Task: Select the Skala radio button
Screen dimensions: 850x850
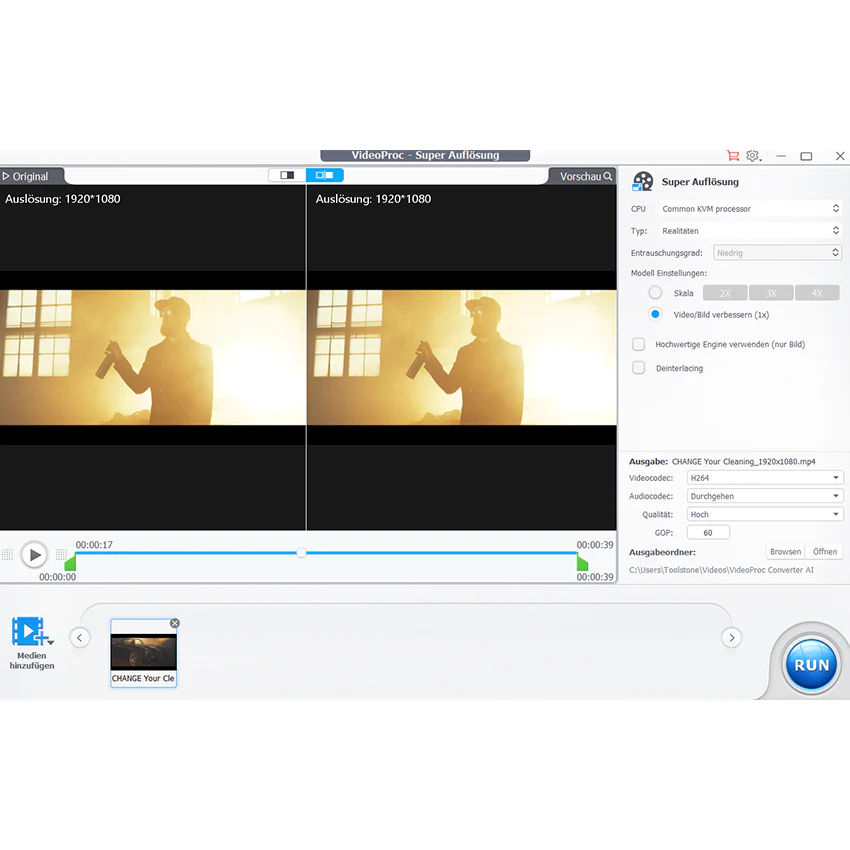Action: pos(655,293)
